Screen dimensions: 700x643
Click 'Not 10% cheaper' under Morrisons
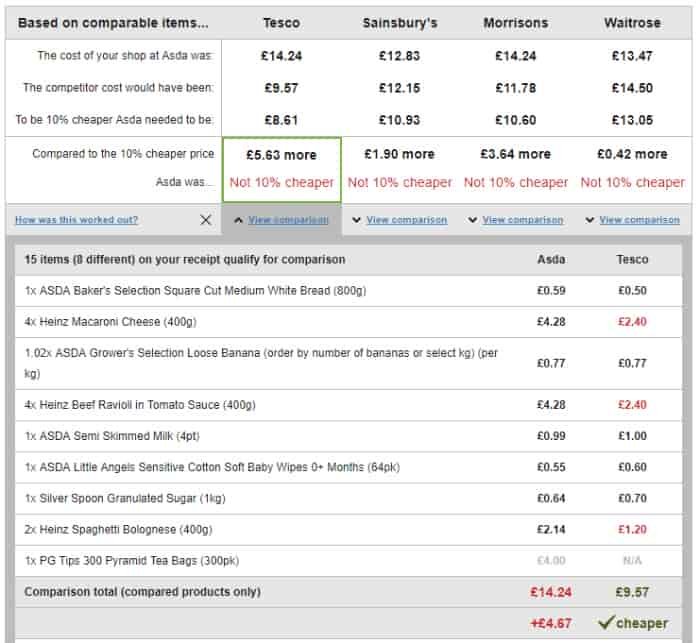(516, 182)
